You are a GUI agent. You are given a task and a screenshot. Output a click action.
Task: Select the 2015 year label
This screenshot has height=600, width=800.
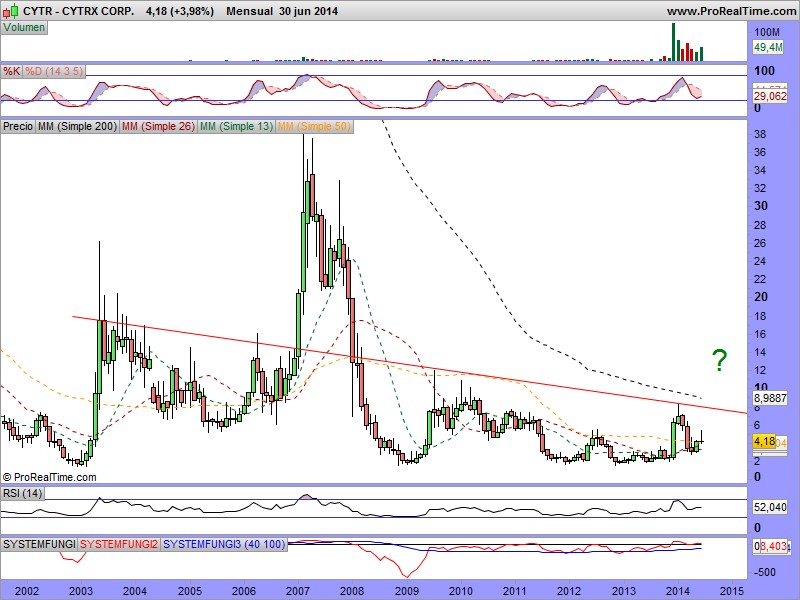[x=732, y=591]
